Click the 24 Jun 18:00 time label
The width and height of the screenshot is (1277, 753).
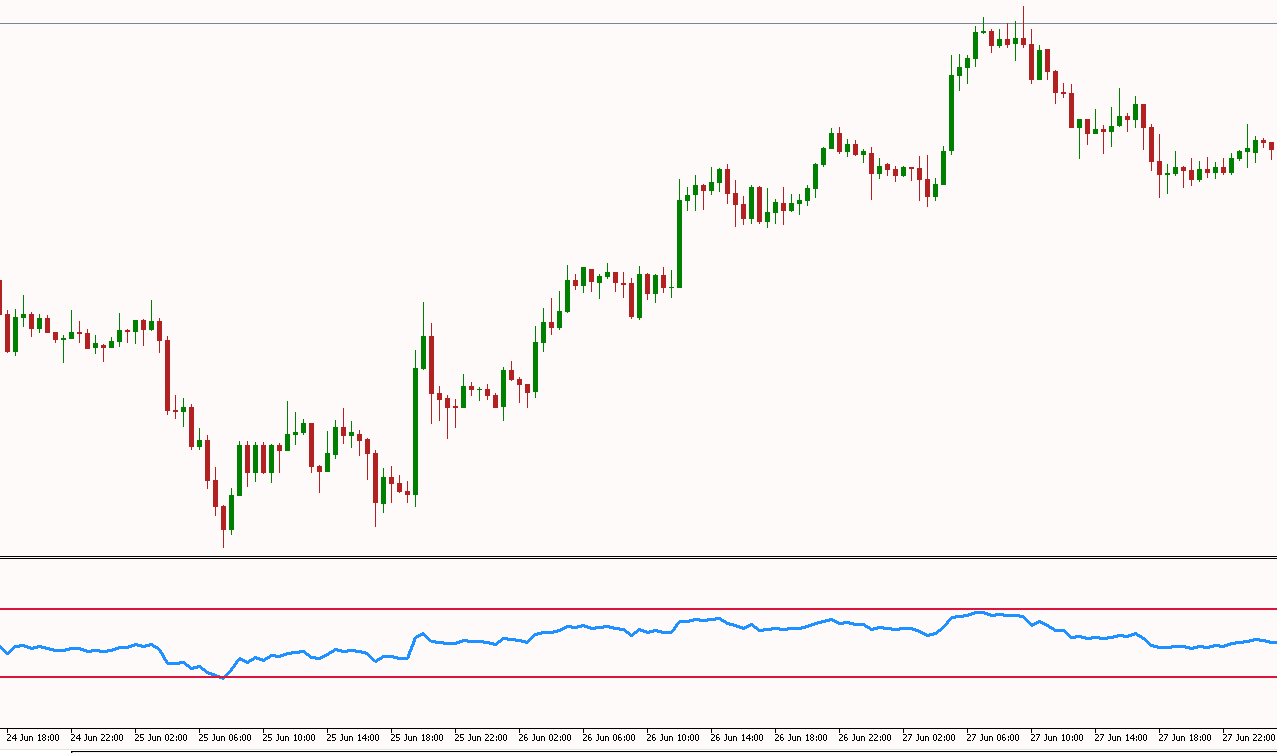coord(33,738)
